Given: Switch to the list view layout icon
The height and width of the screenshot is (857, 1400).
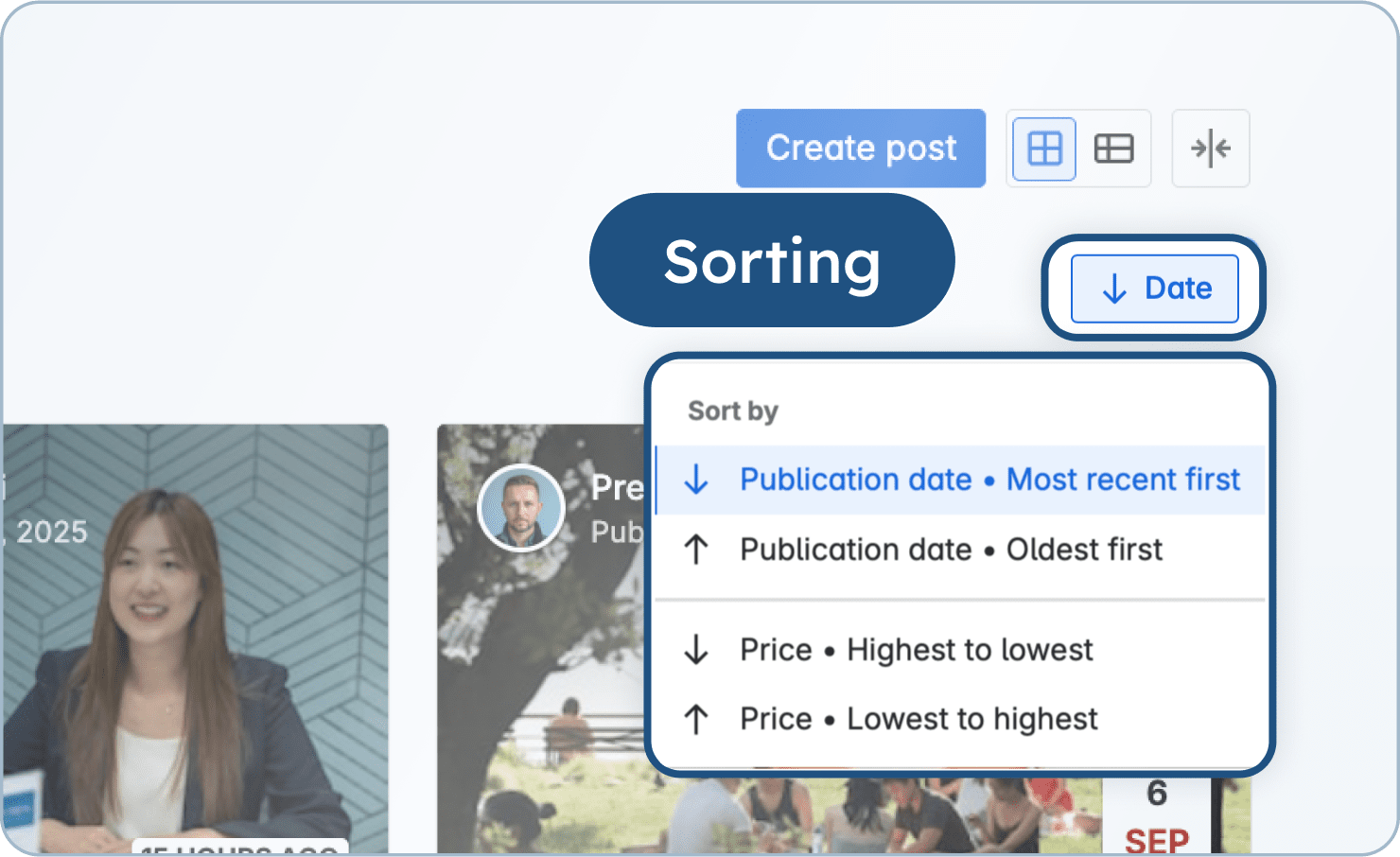Looking at the screenshot, I should (1113, 149).
